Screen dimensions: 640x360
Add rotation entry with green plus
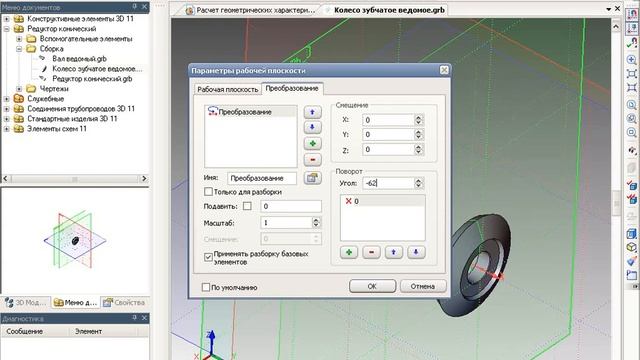point(349,252)
